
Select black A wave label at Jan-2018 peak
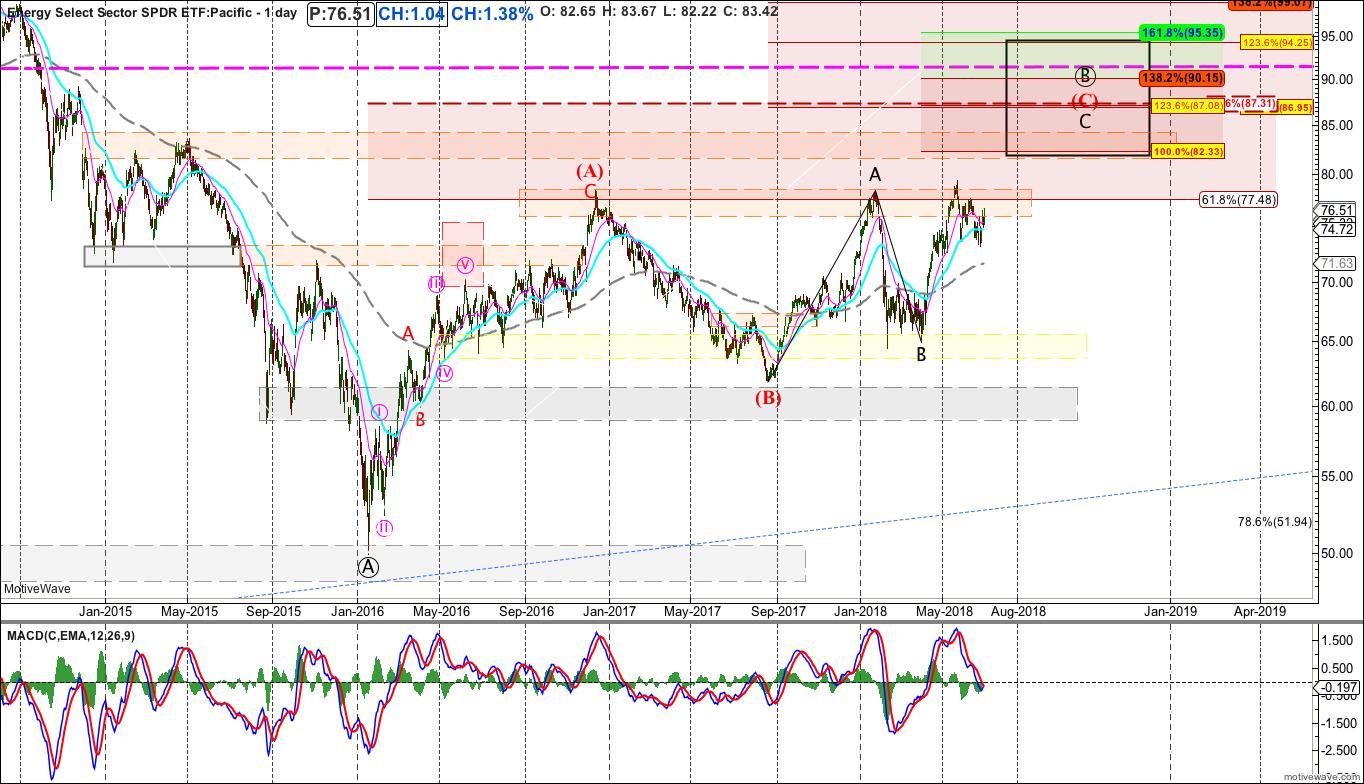875,175
